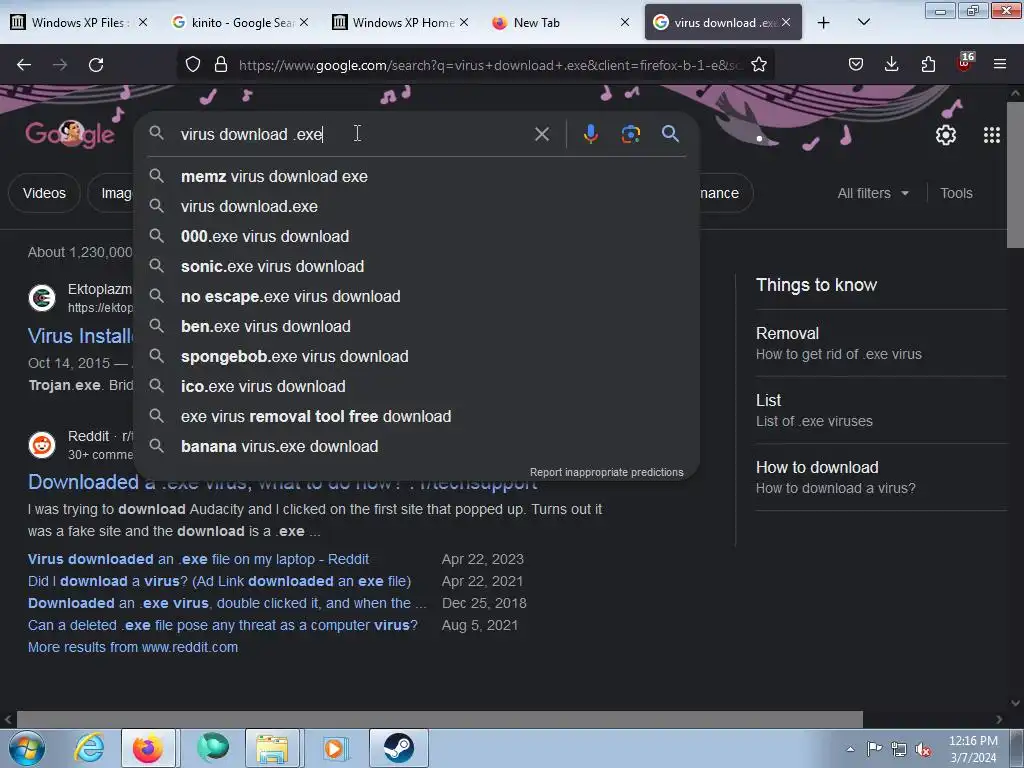Expand the All filters dropdown
Viewport: 1024px width, 768px height.
(x=873, y=193)
